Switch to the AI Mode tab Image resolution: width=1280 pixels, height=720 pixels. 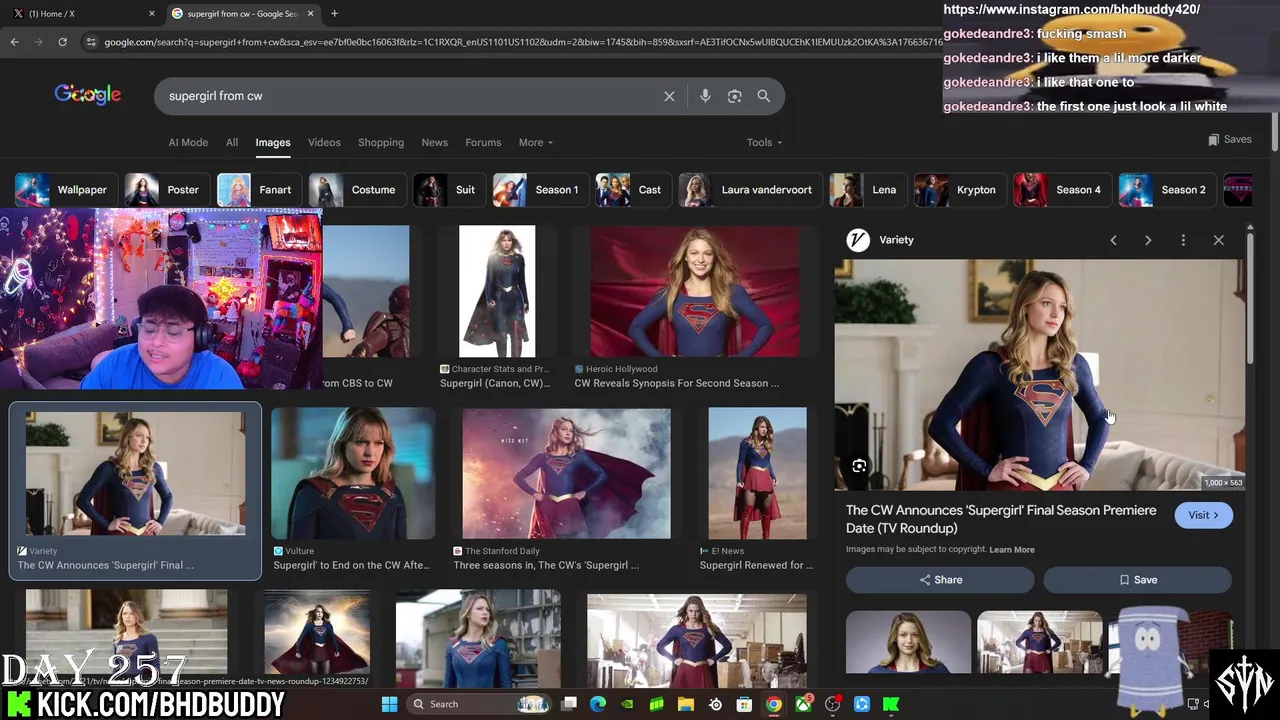tap(188, 142)
